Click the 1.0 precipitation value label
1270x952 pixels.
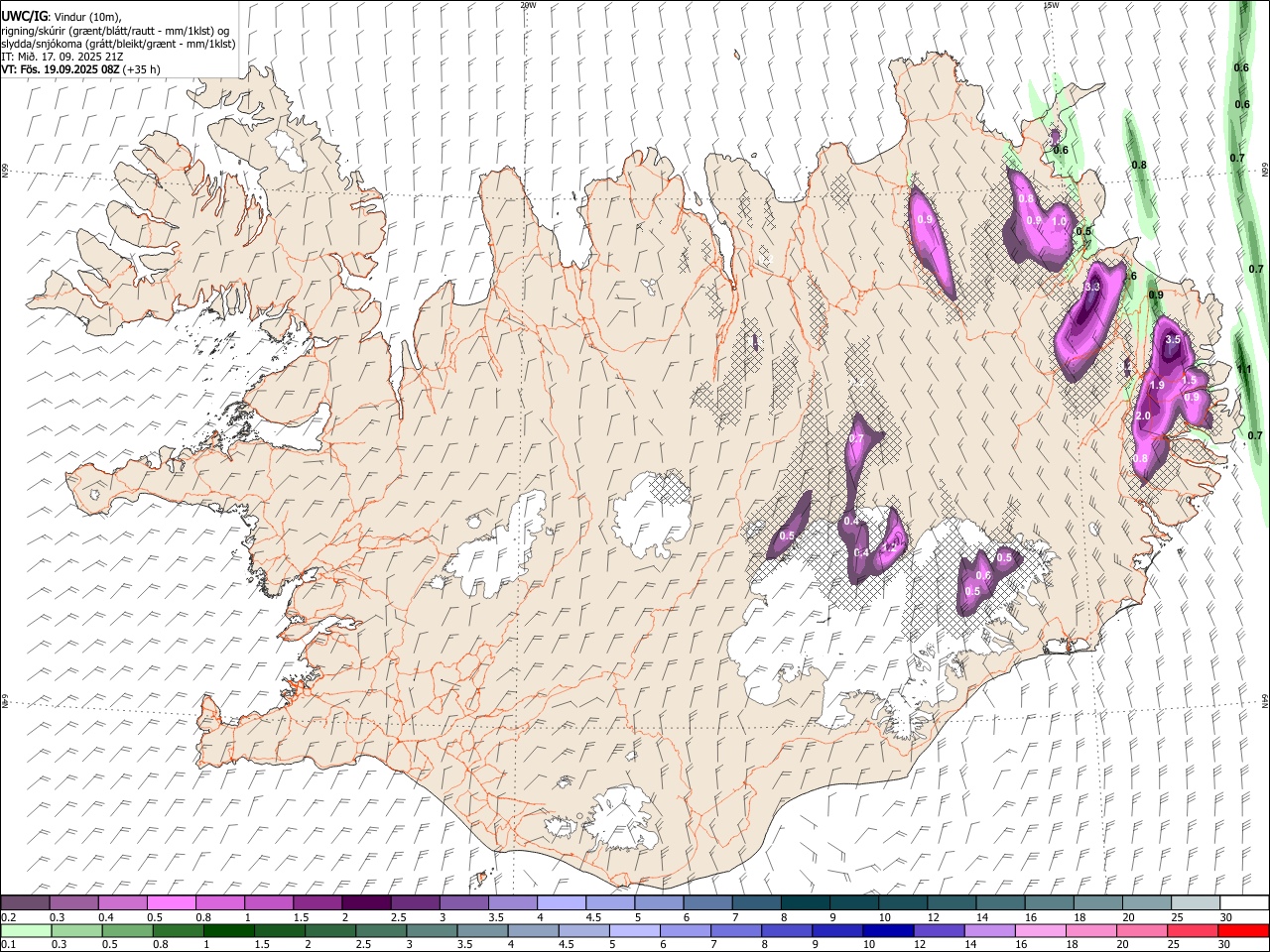pos(1059,221)
